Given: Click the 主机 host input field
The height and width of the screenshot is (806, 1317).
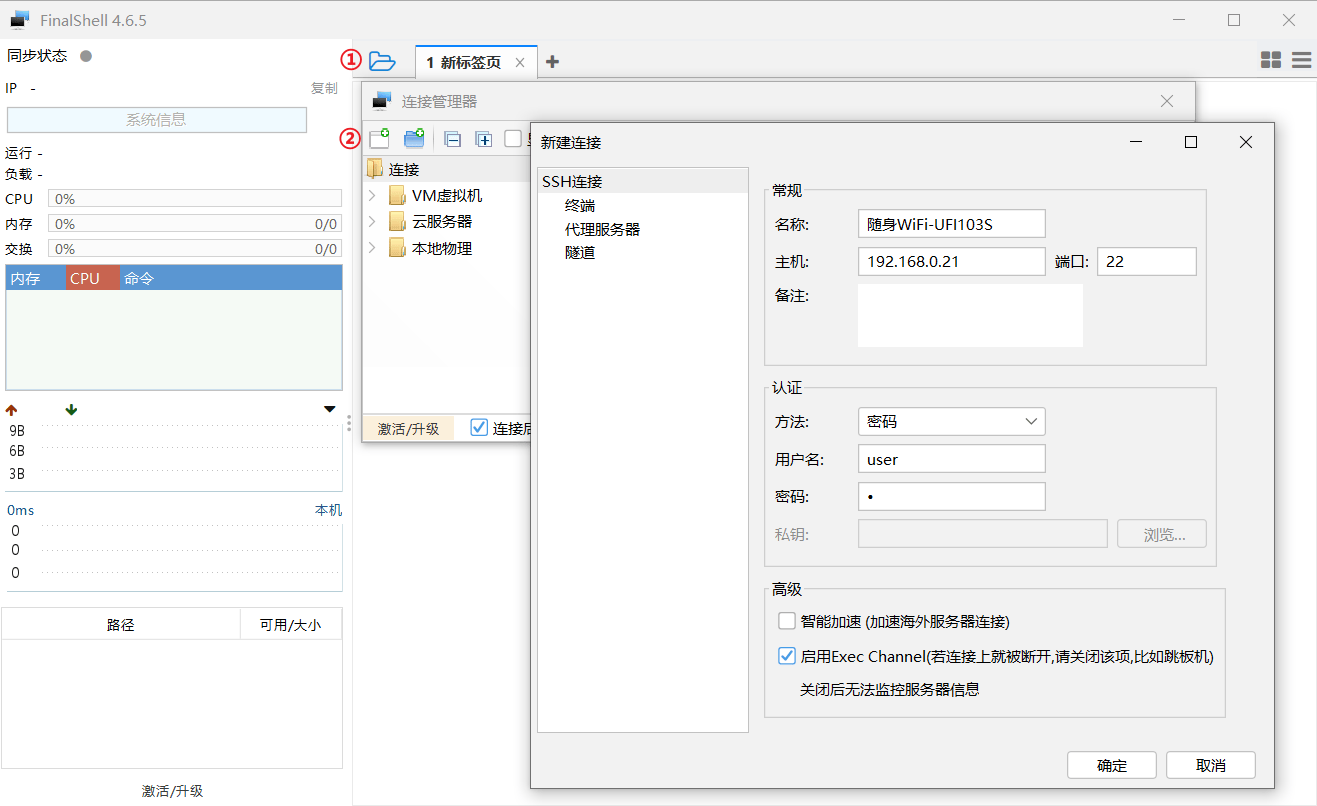Looking at the screenshot, I should [x=951, y=262].
